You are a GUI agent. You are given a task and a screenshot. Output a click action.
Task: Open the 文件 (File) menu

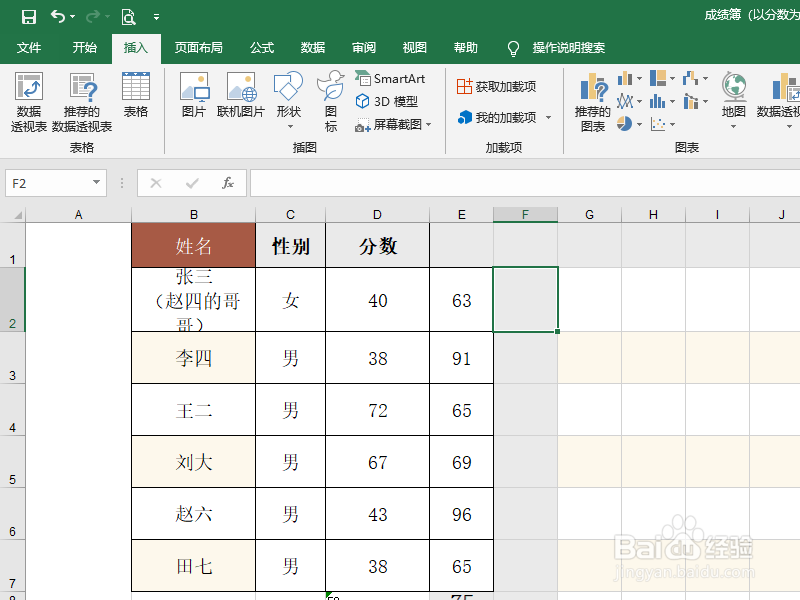pos(29,47)
